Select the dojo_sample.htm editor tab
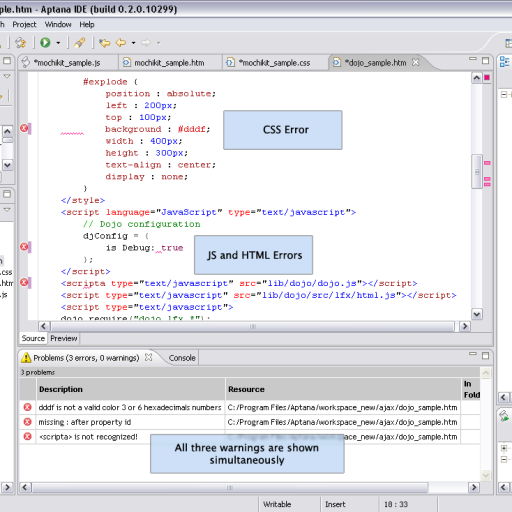Image resolution: width=512 pixels, height=512 pixels. tap(375, 63)
